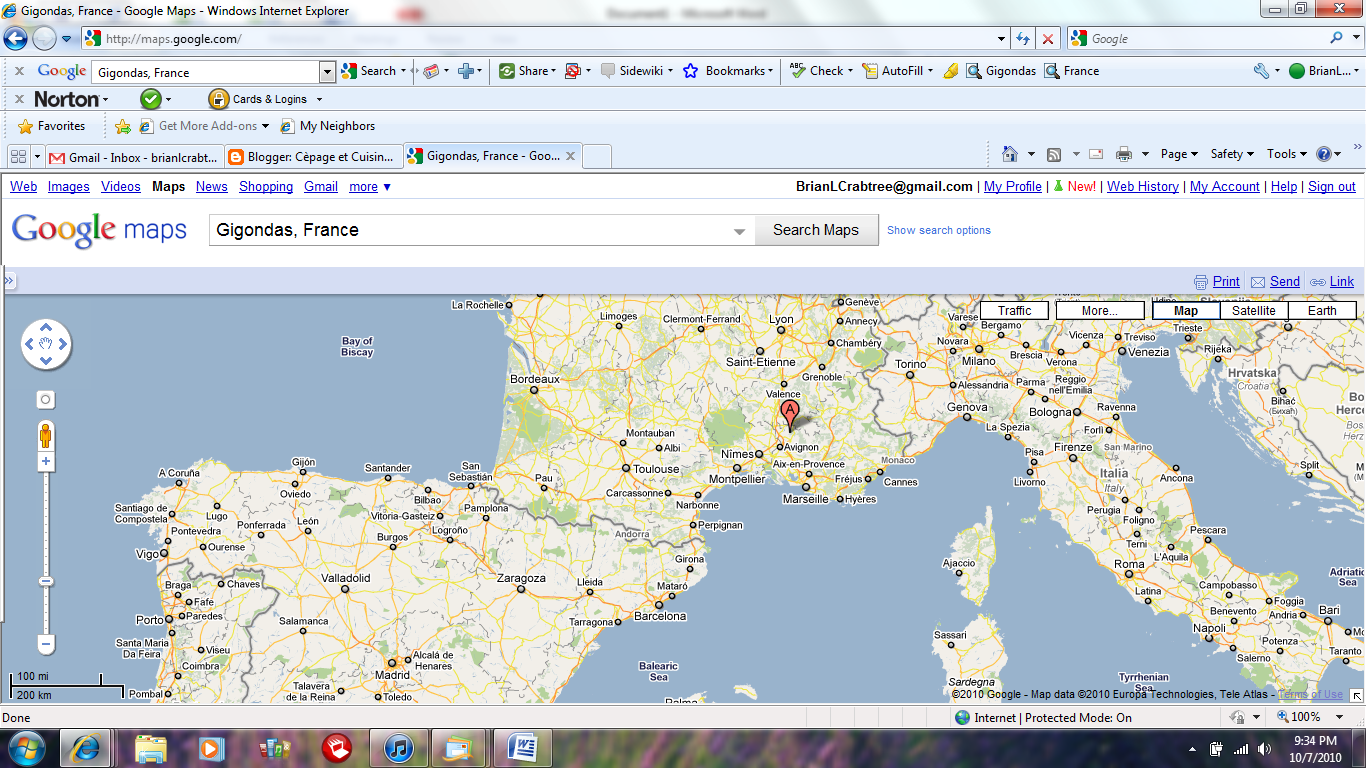Screen dimensions: 1366x768
Task: Switch to the Gmail - Inbox tab
Action: (x=133, y=157)
